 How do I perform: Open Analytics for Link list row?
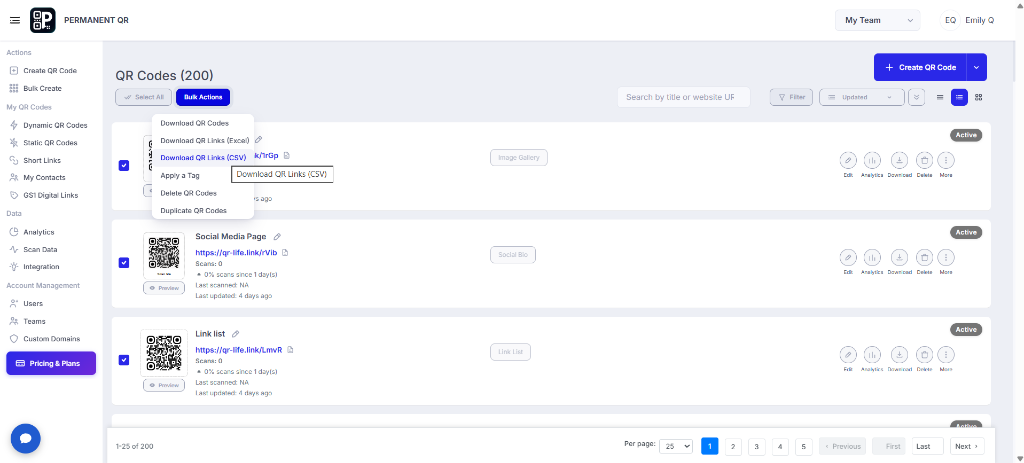click(x=872, y=354)
